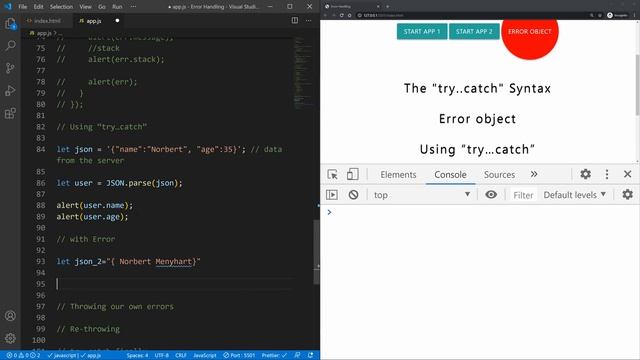Click the VS Code editor scrollbar thumb
Viewport: 640px width, 360px height.
316,252
